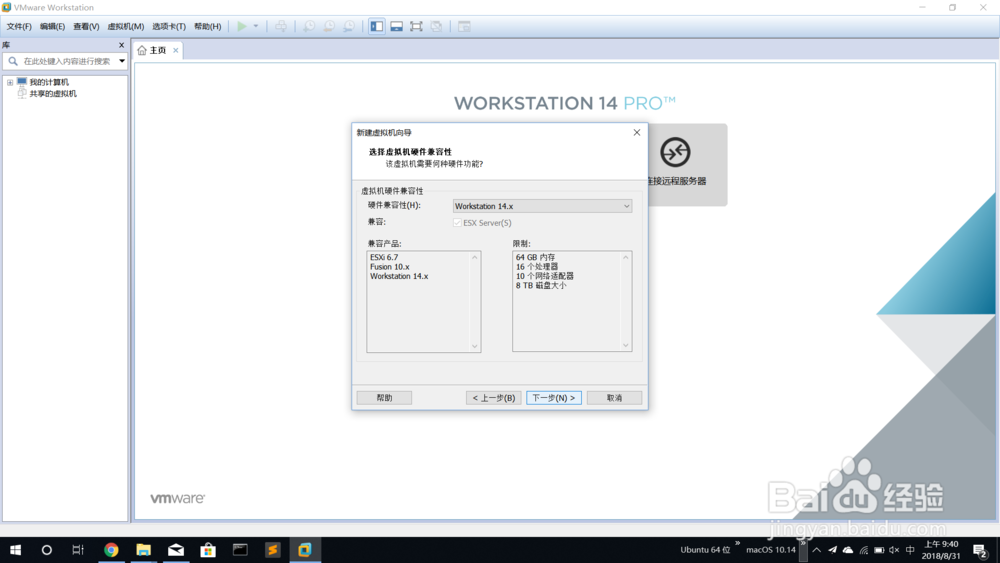Open the 帮助(H) menu
1000x563 pixels.
coord(207,26)
